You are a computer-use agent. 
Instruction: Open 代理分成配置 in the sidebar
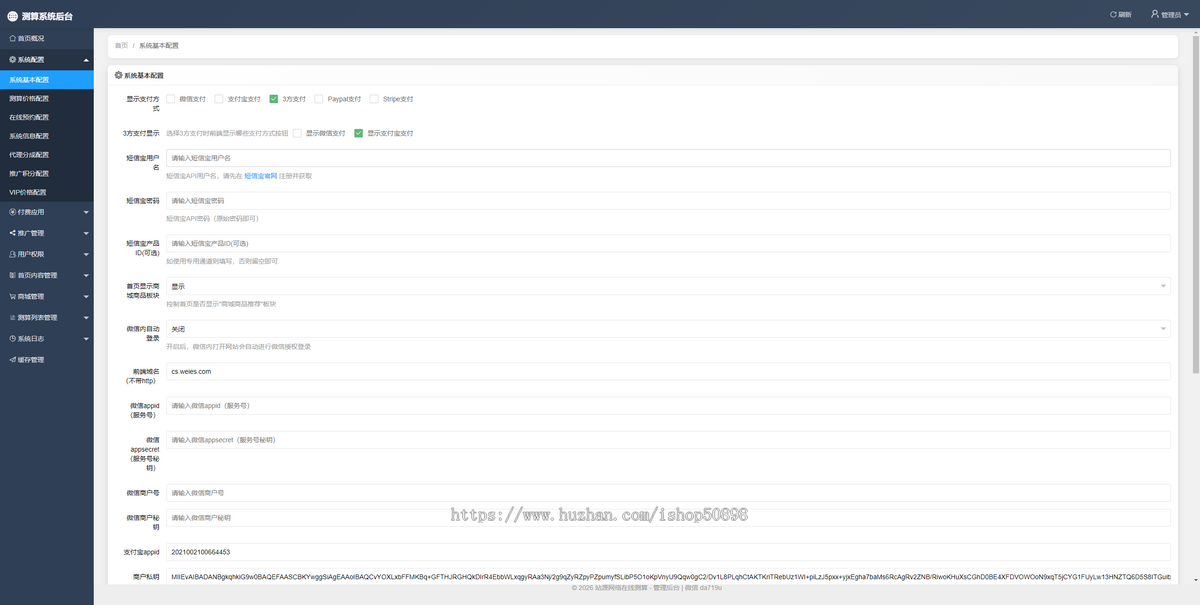coord(47,155)
